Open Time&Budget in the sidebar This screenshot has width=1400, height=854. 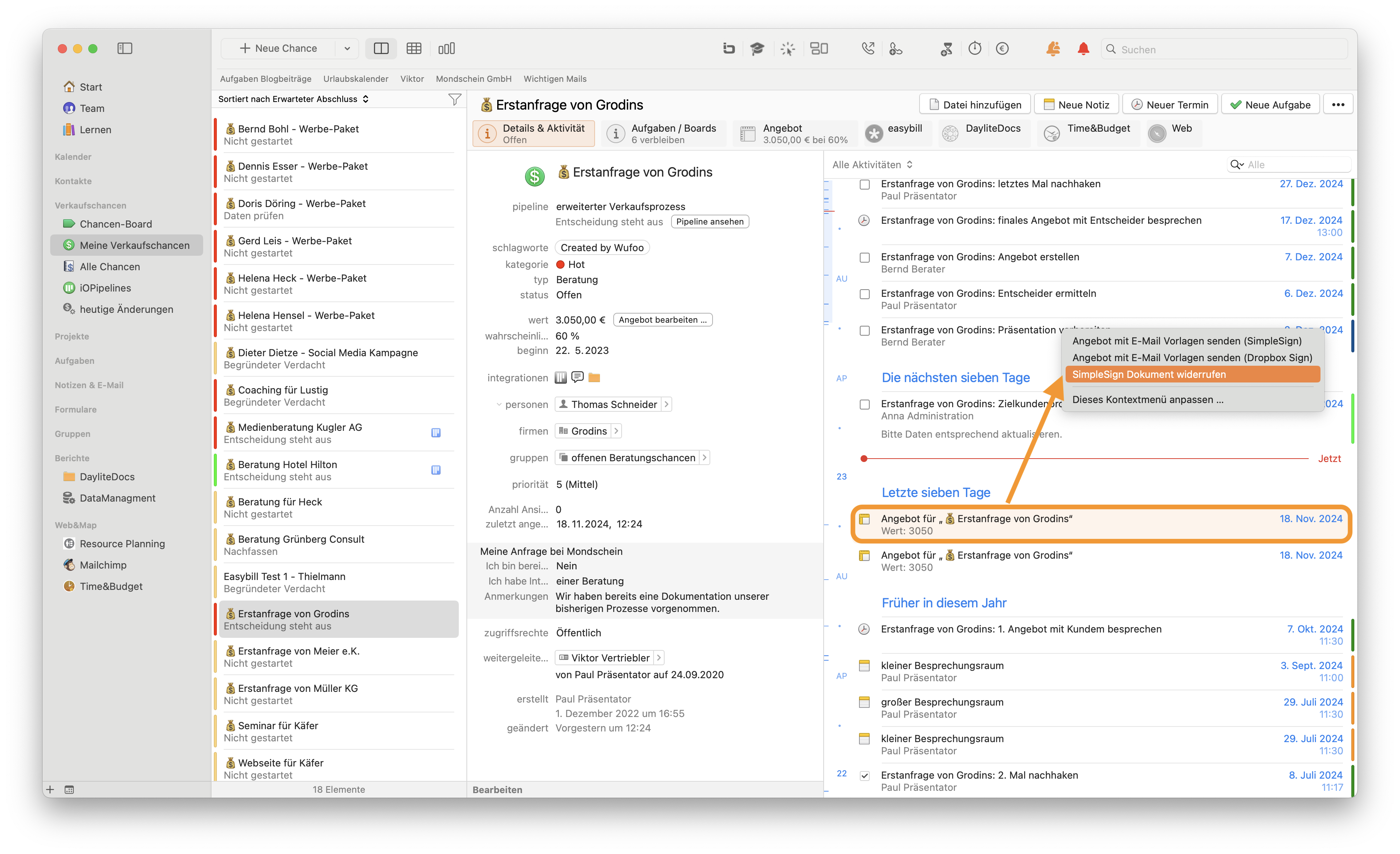111,586
